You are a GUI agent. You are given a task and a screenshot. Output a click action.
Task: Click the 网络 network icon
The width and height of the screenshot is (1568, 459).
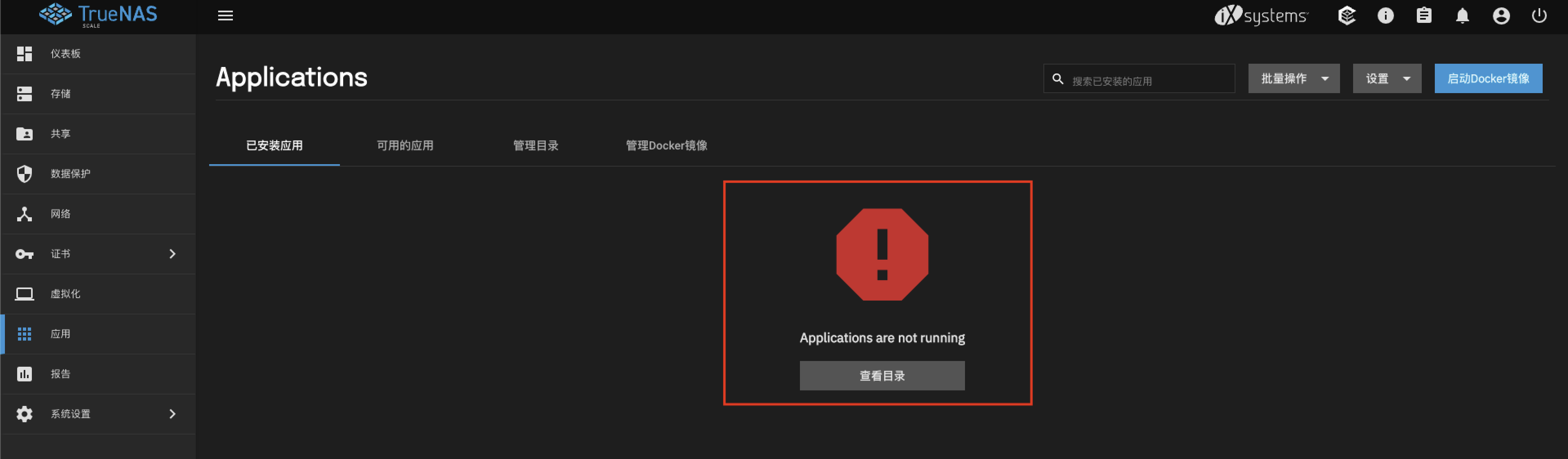[x=25, y=214]
